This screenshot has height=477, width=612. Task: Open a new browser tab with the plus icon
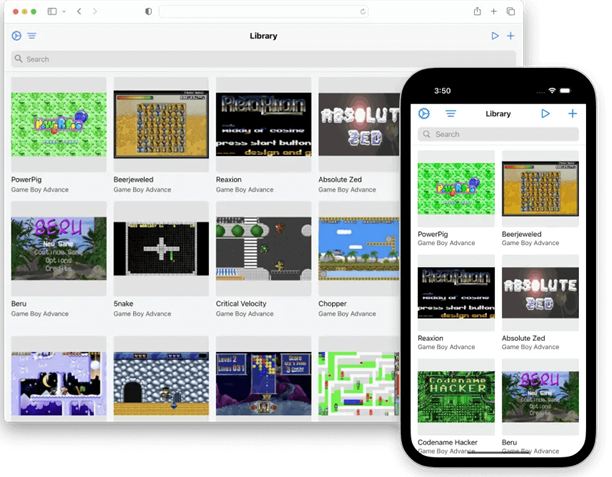point(494,11)
